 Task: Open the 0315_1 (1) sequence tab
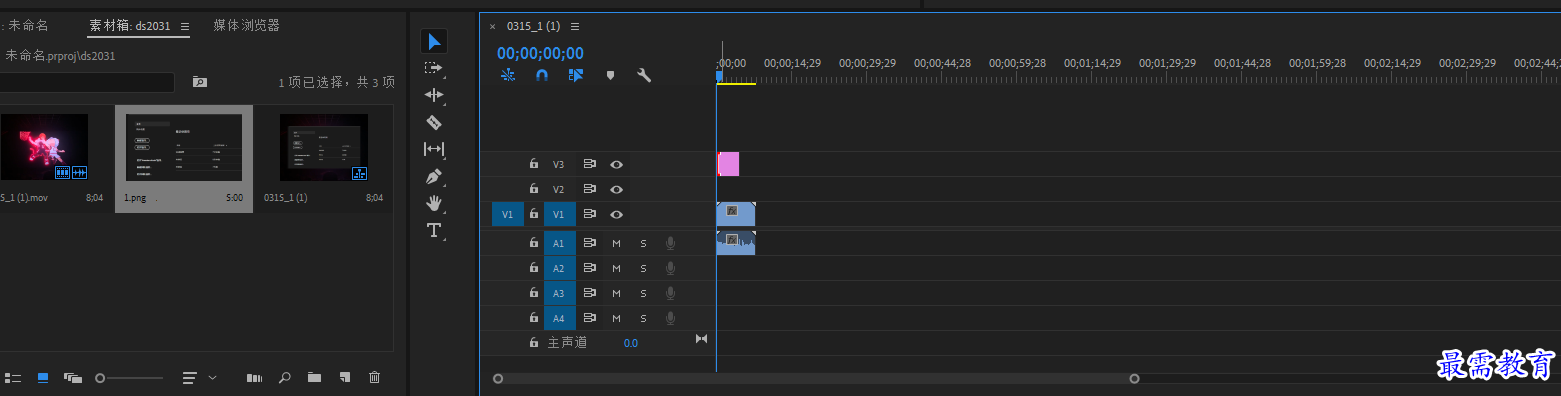click(x=534, y=26)
